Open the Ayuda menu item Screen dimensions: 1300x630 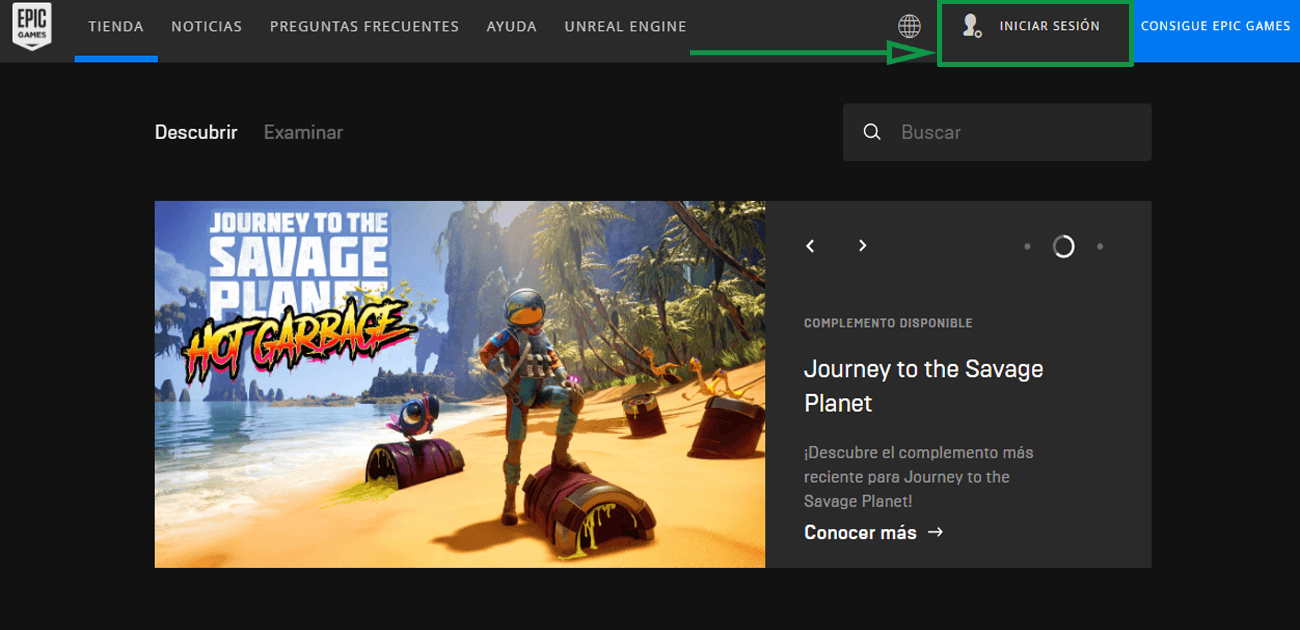pyautogui.click(x=512, y=27)
